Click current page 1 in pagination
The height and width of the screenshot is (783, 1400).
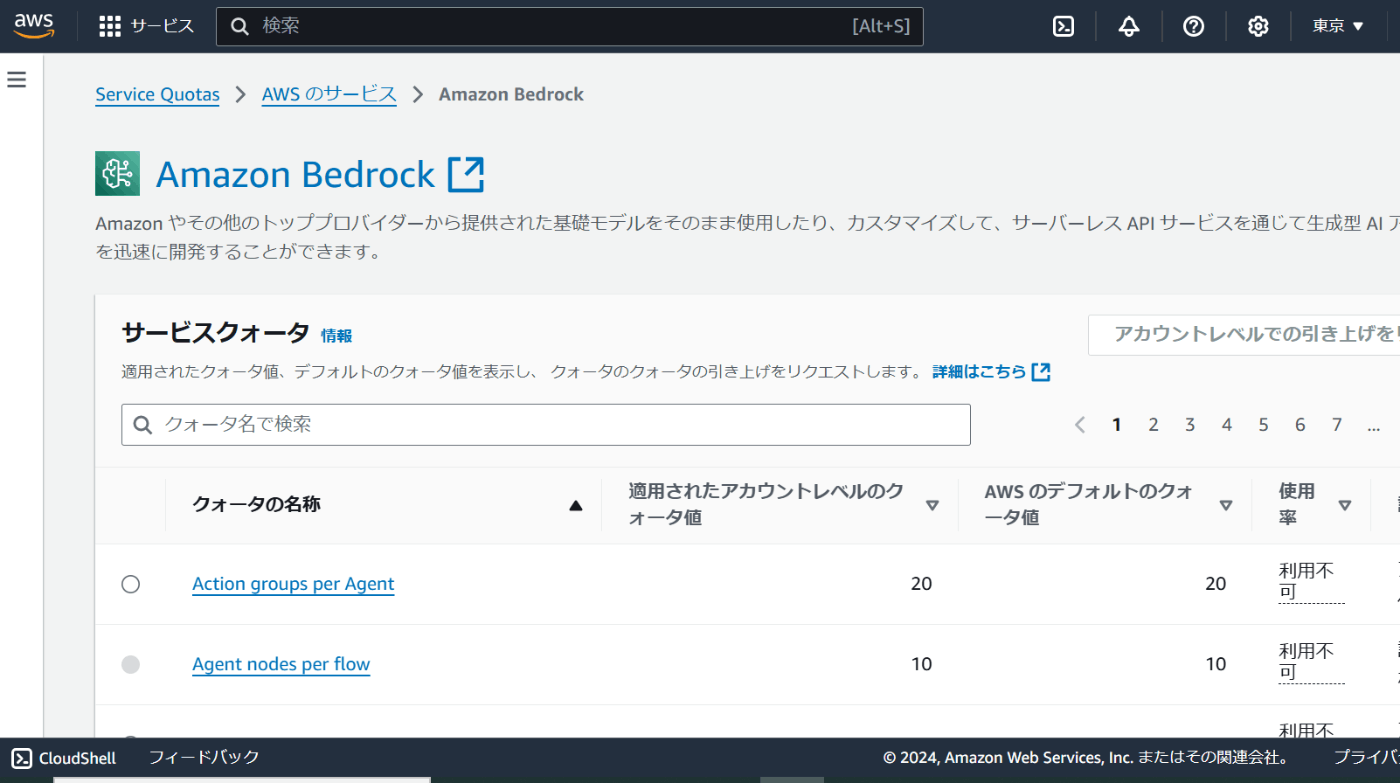click(x=1116, y=425)
